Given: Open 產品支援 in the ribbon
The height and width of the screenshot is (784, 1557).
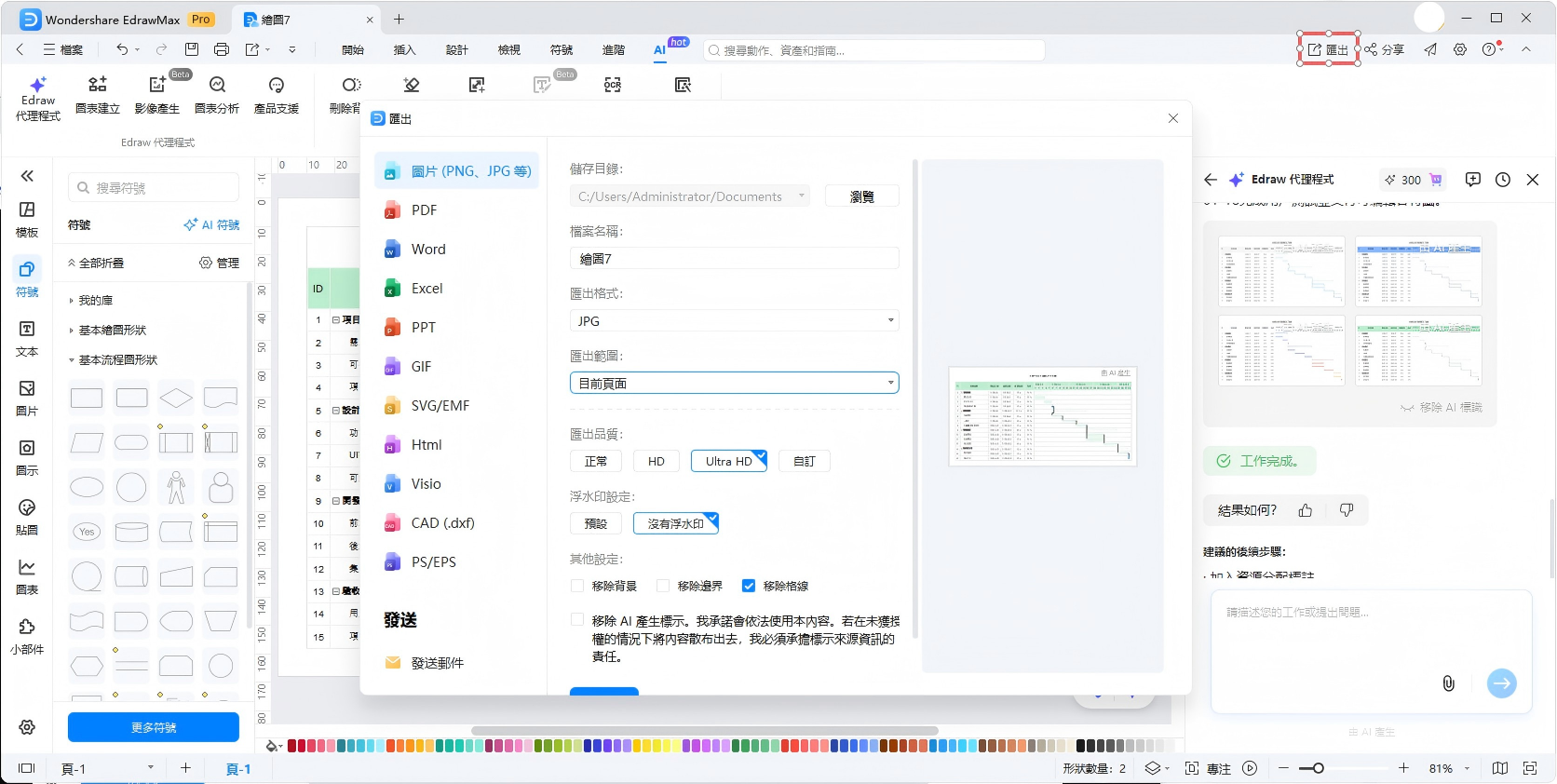Looking at the screenshot, I should (277, 97).
